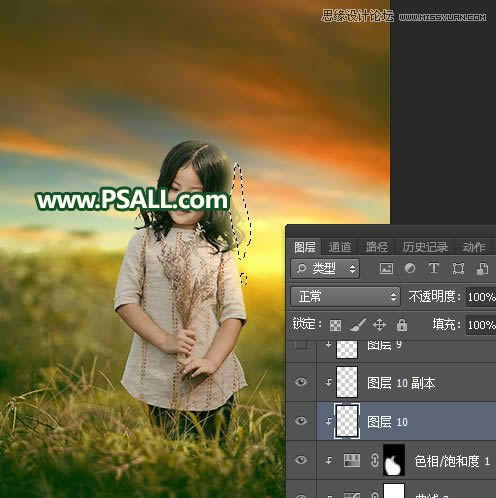Filter layers by pixel image icon
The width and height of the screenshot is (496, 498).
pyautogui.click(x=386, y=268)
